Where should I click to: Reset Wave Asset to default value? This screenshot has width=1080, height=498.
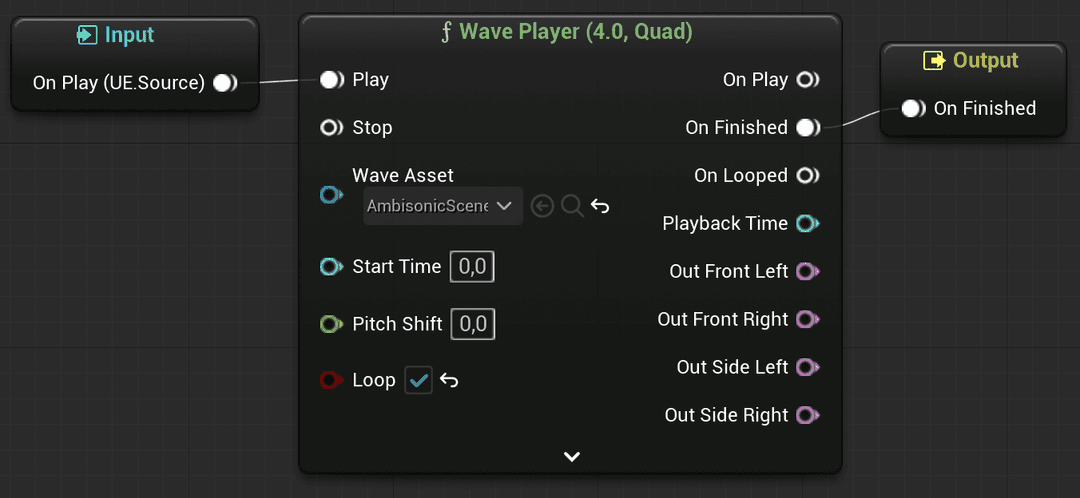point(601,206)
